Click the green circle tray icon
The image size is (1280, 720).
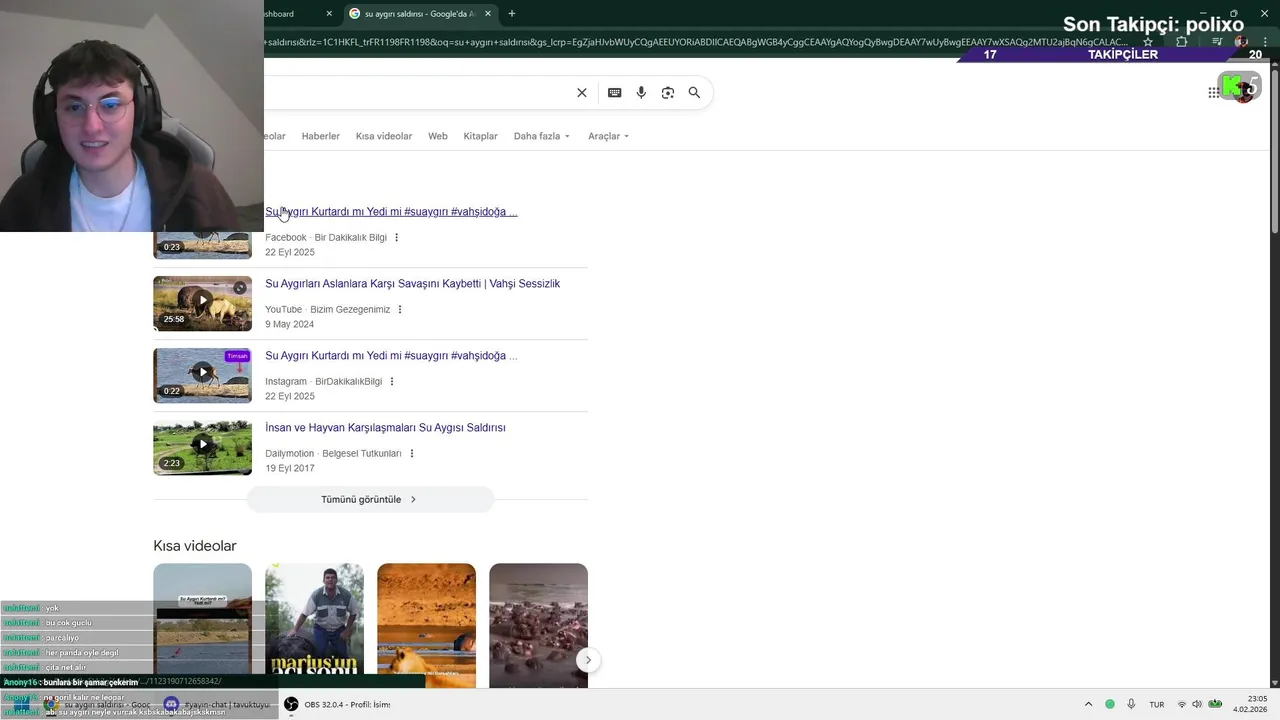point(1110,704)
